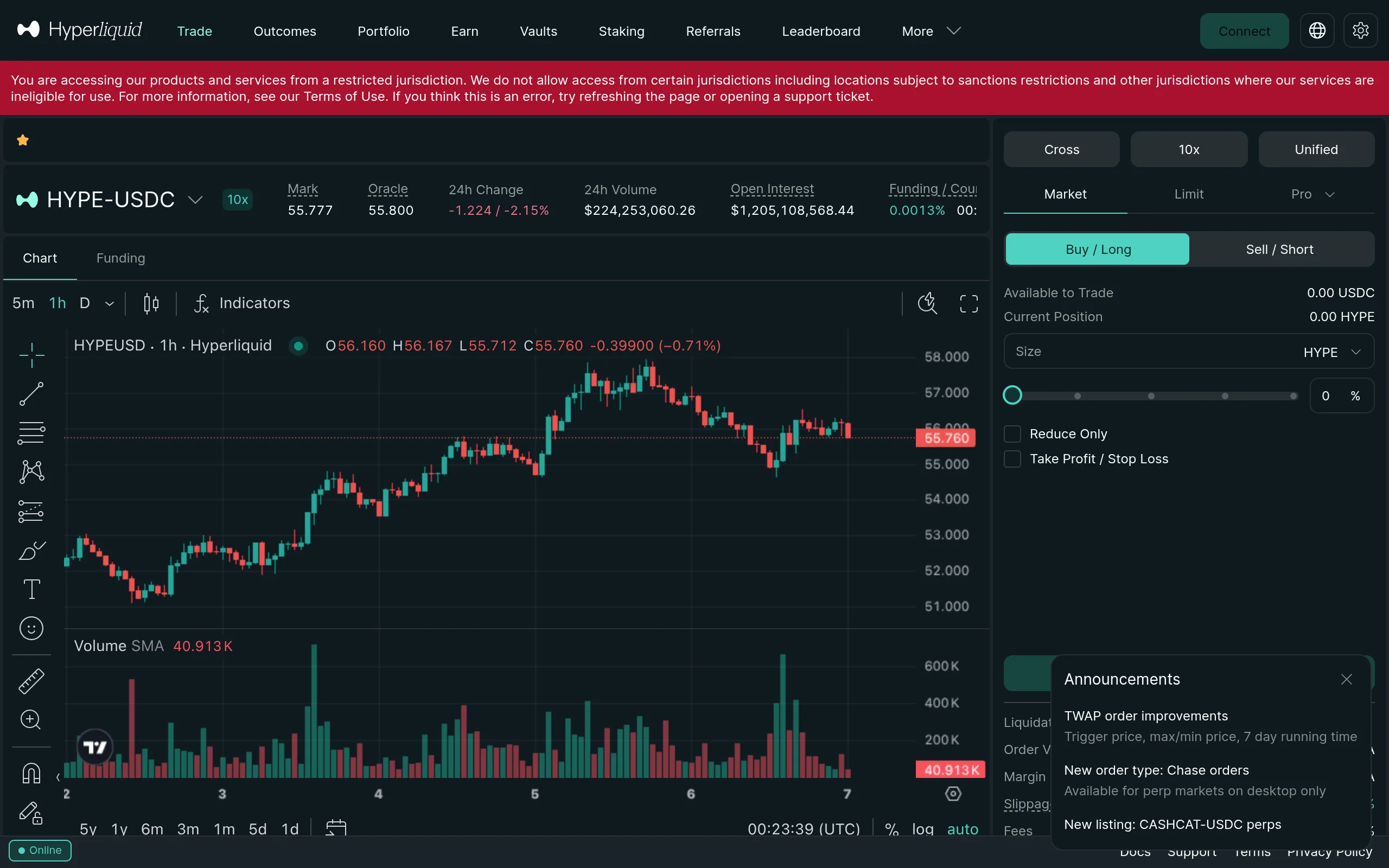Viewport: 1389px width, 868px height.
Task: Enable the Reduce Only checkbox
Action: [x=1012, y=434]
